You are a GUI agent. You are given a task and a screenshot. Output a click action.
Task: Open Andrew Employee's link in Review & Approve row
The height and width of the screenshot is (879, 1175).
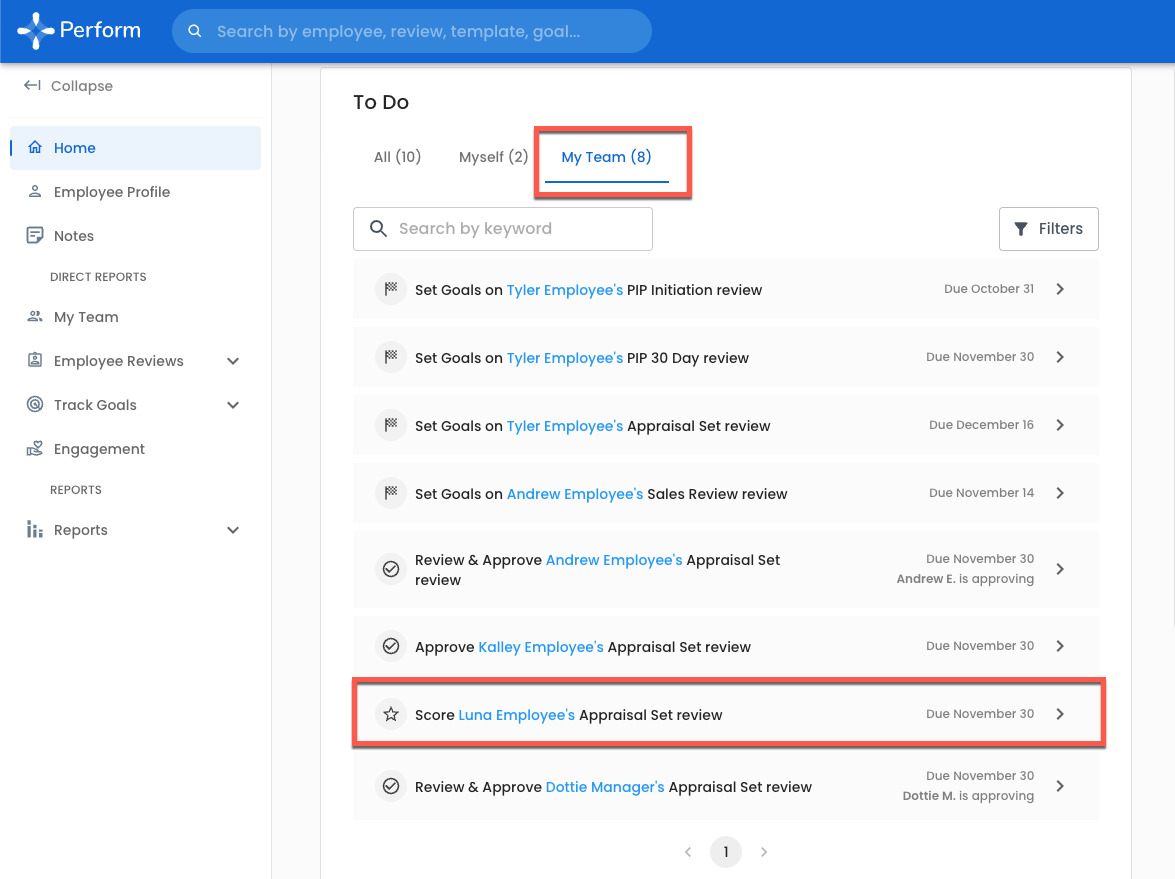coord(614,560)
